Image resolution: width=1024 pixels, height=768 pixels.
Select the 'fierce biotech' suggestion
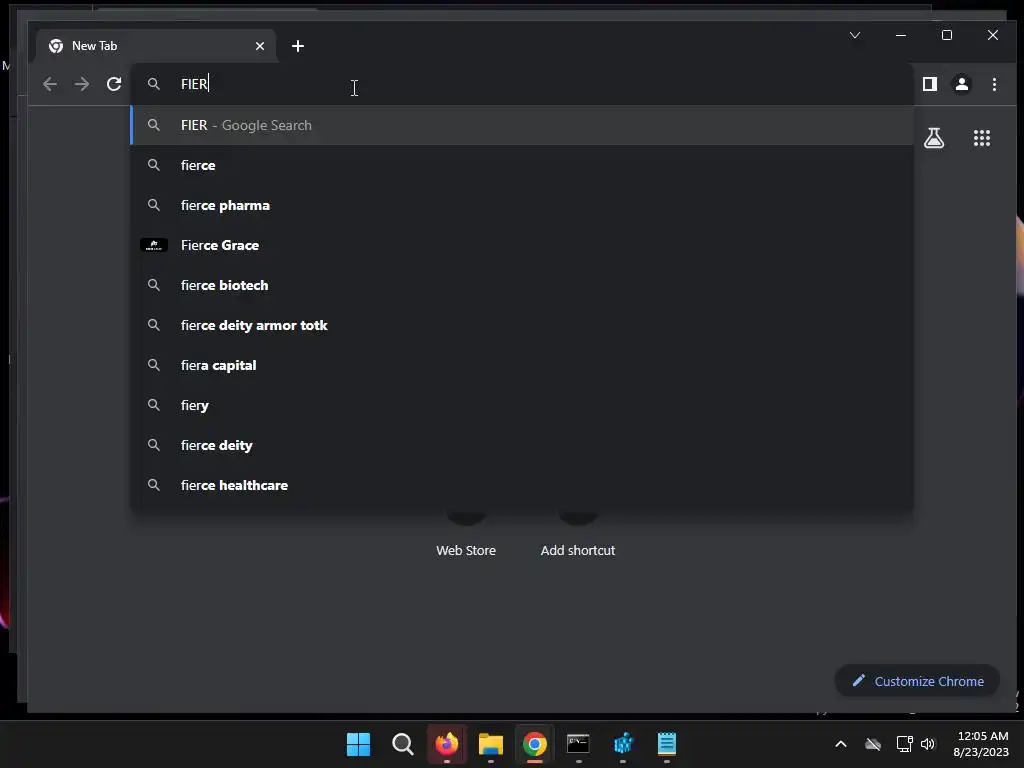tap(522, 285)
